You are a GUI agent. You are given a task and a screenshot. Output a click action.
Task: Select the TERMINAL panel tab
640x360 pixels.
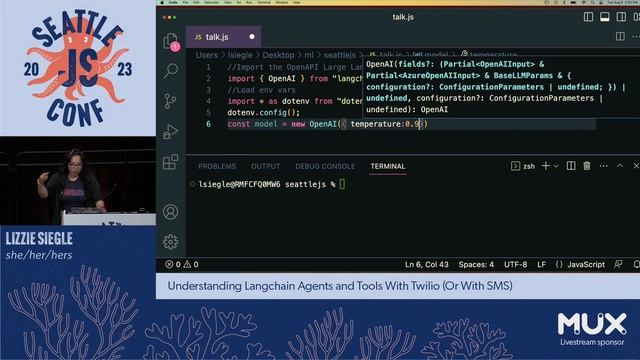388,166
